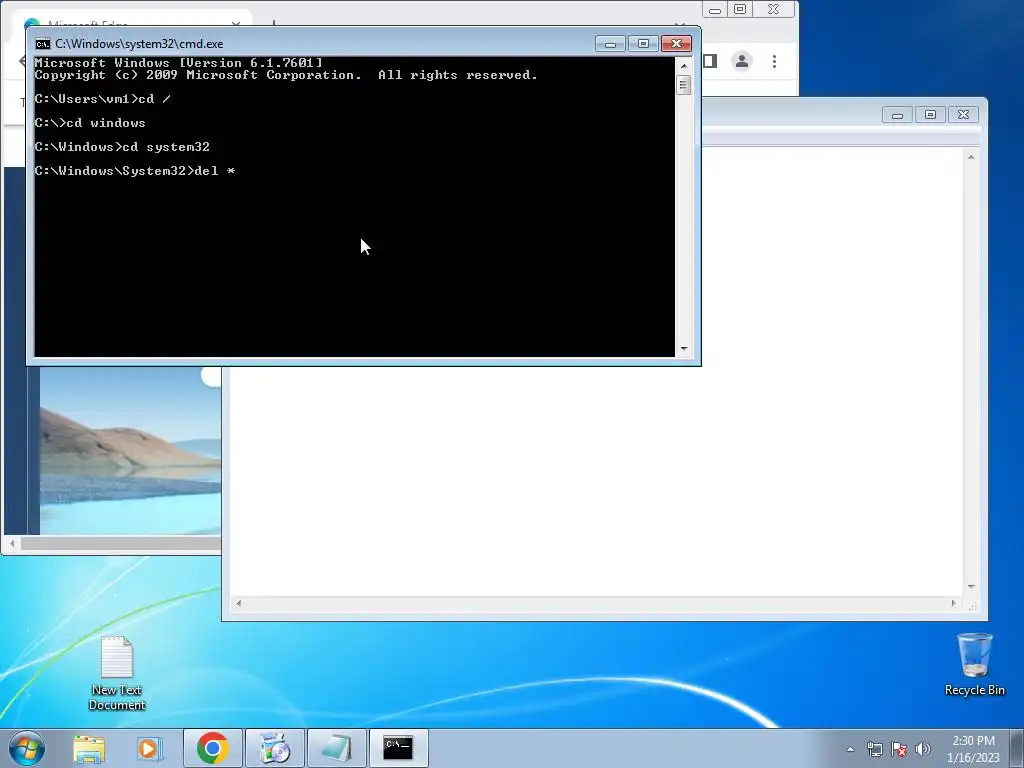Click the Notepad resize grip corner

coord(972,607)
